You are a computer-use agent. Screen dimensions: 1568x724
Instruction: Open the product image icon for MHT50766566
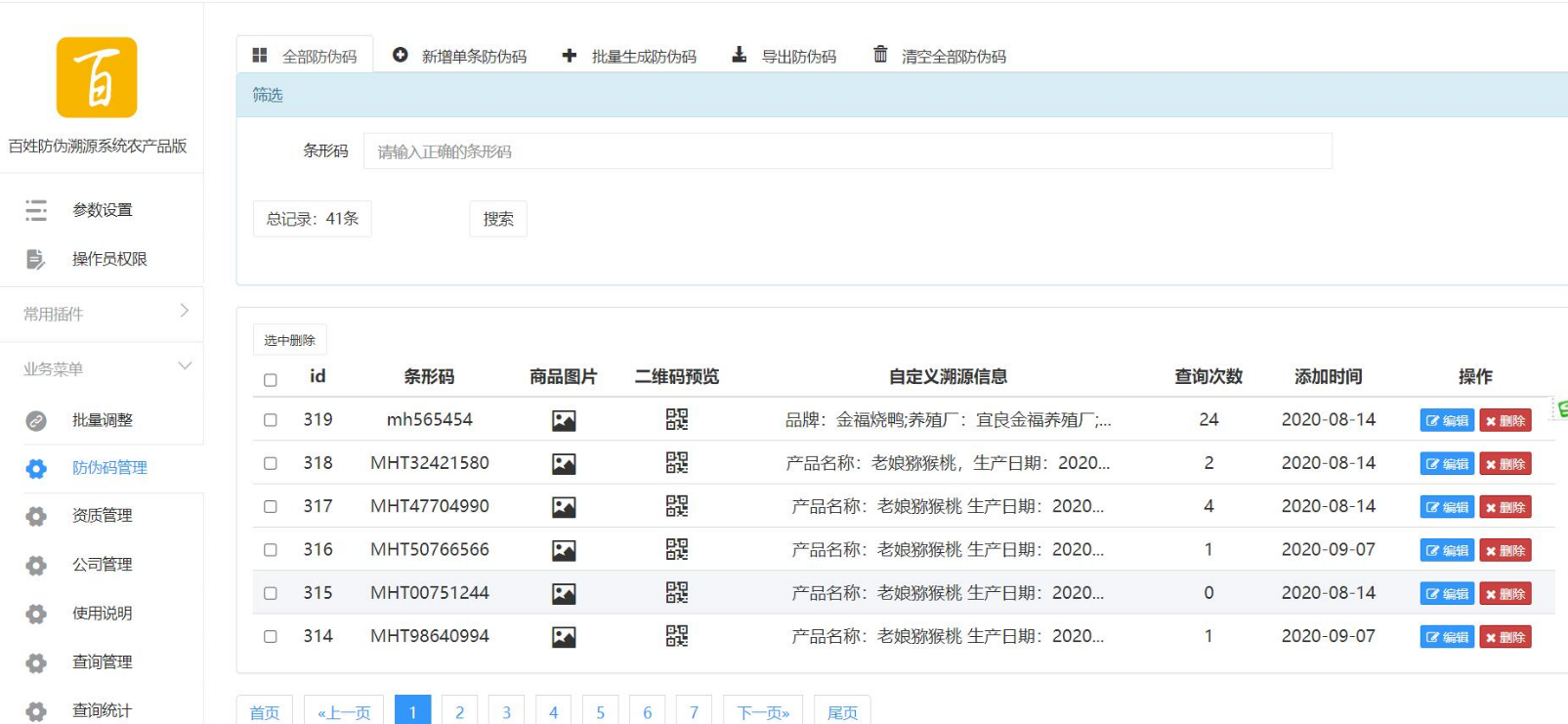pyautogui.click(x=564, y=551)
